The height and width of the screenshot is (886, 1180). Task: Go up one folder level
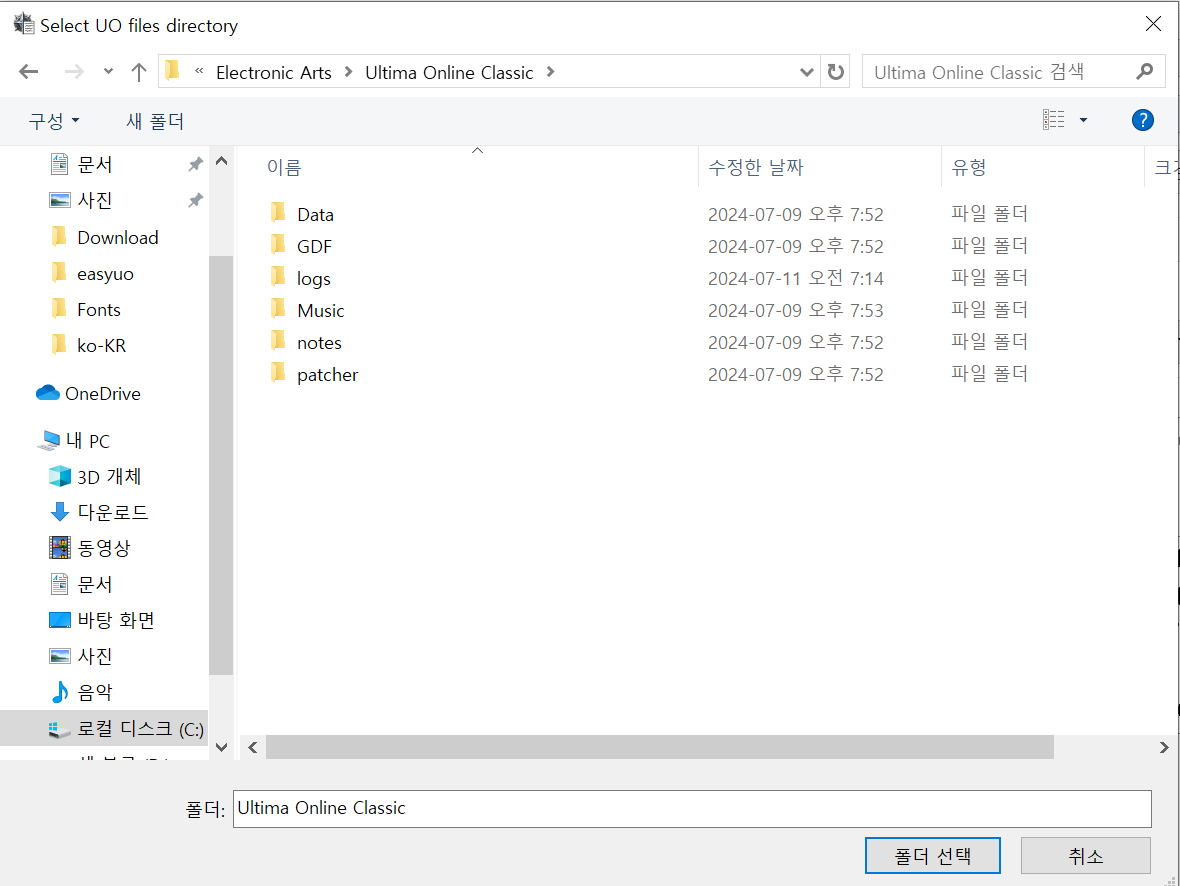click(x=138, y=72)
